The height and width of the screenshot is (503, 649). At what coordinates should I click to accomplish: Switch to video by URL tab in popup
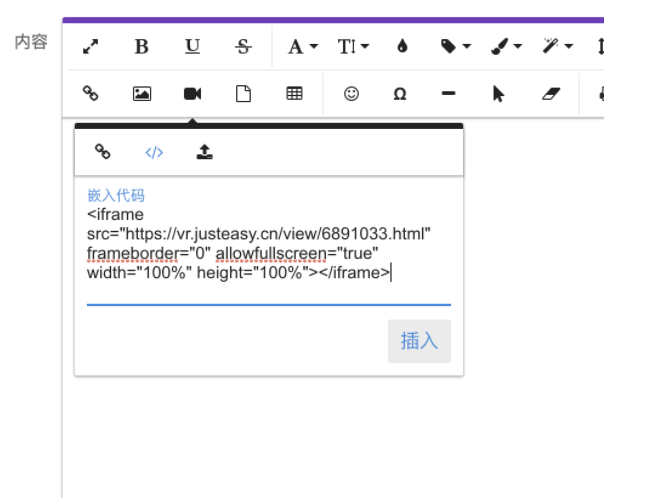pyautogui.click(x=102, y=152)
